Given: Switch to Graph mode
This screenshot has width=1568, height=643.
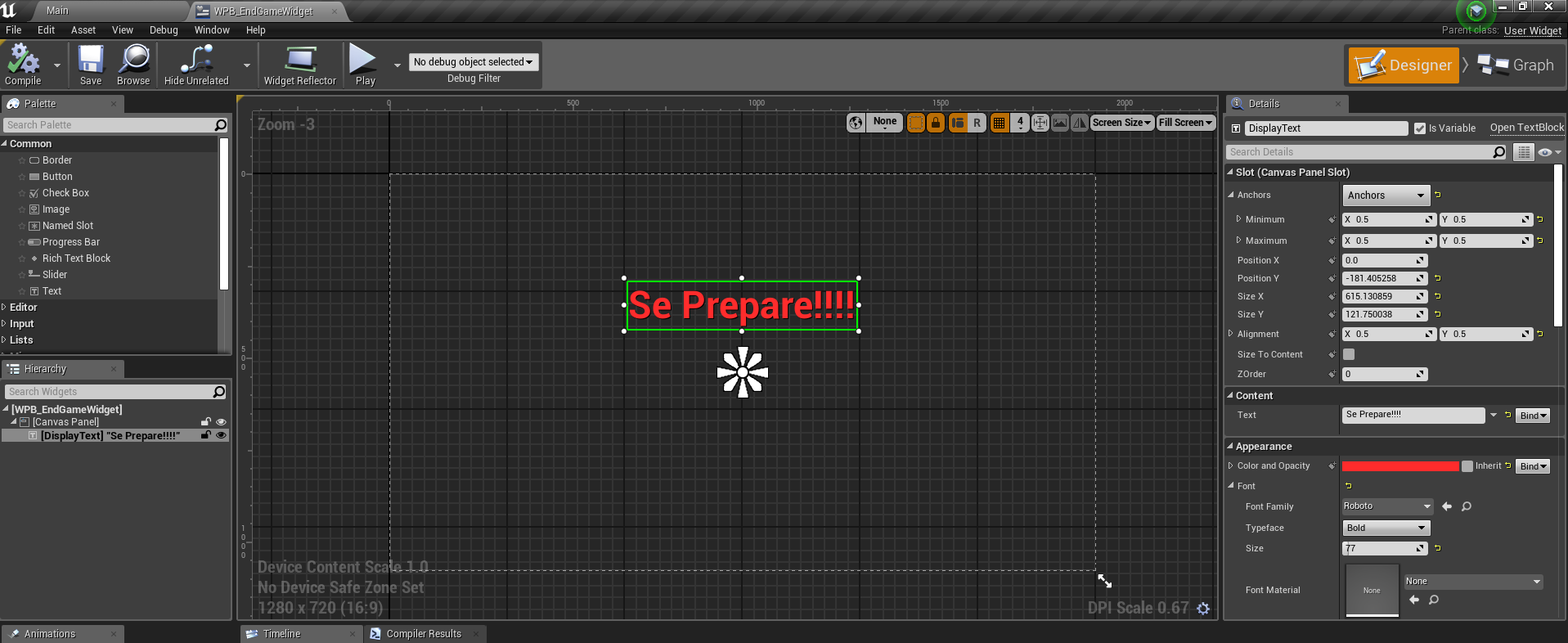Looking at the screenshot, I should click(x=1516, y=65).
